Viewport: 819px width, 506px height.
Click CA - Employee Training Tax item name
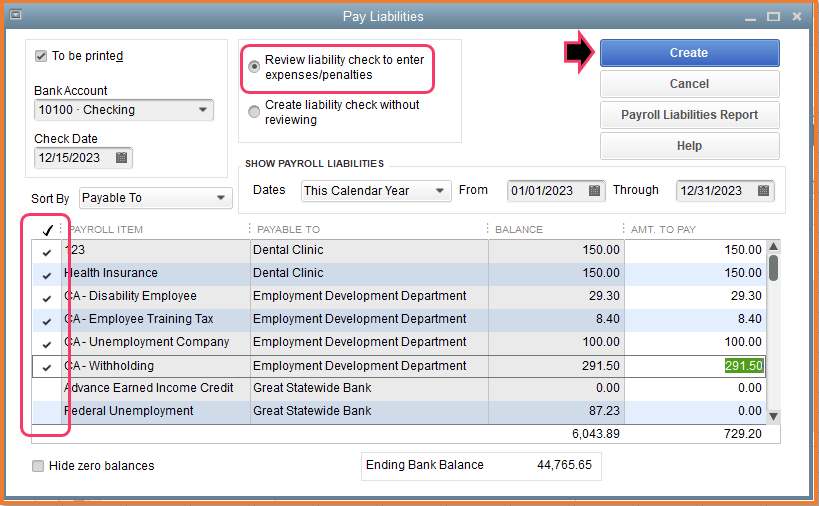click(x=138, y=319)
